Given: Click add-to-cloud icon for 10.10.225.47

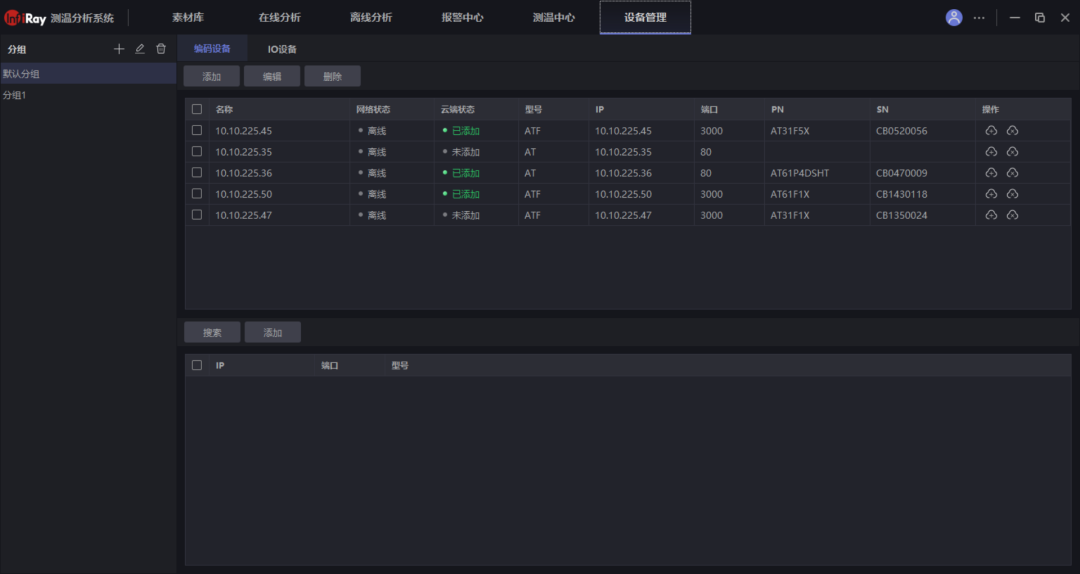Looking at the screenshot, I should [991, 215].
